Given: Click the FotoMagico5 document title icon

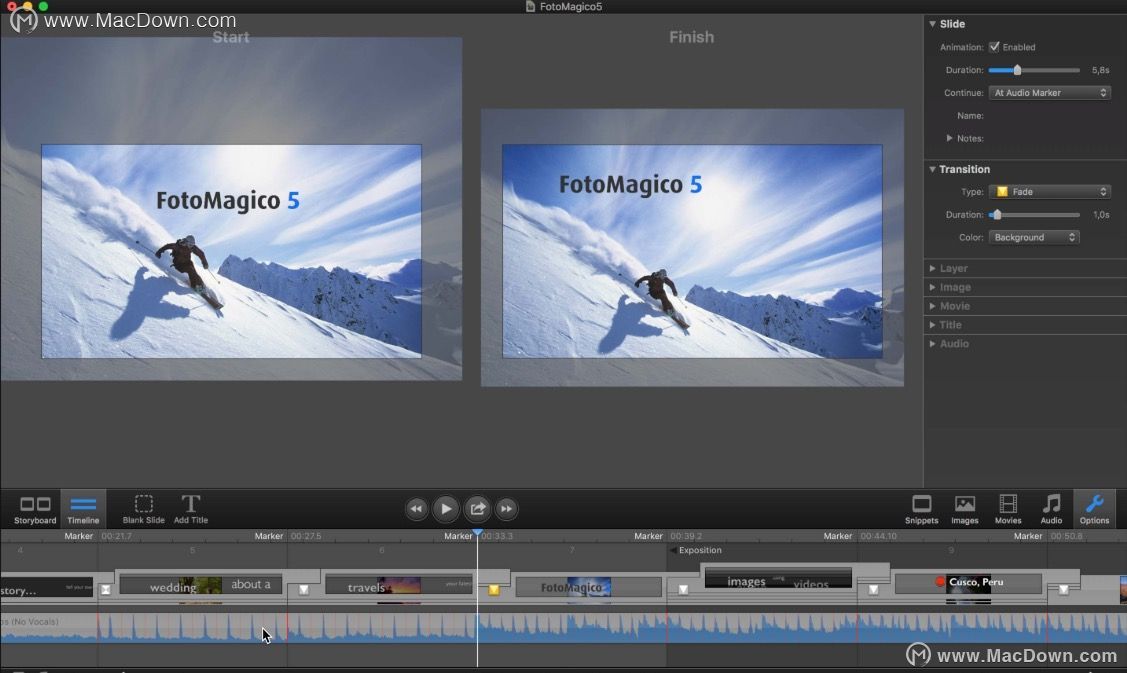Looking at the screenshot, I should pos(530,6).
